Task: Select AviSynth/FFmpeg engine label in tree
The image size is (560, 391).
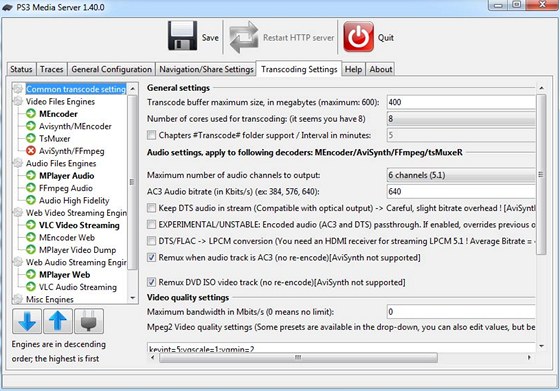Action: [71, 151]
